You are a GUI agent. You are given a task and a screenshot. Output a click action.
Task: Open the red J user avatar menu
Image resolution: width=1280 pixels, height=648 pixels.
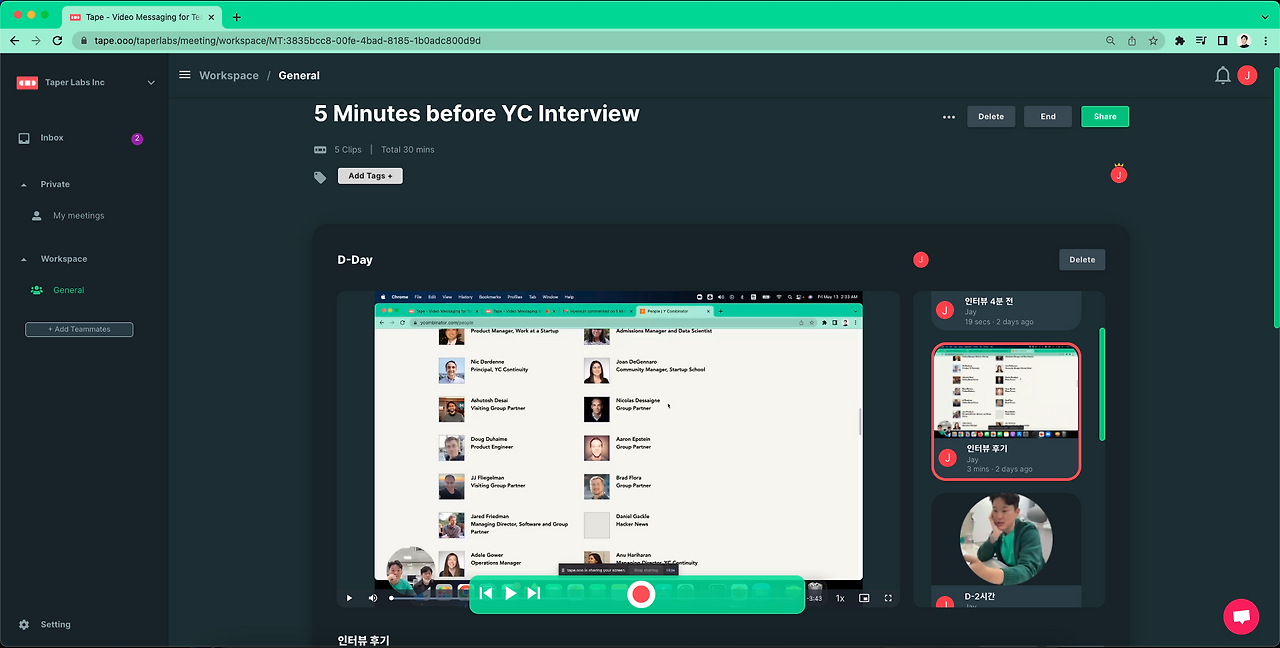1247,75
